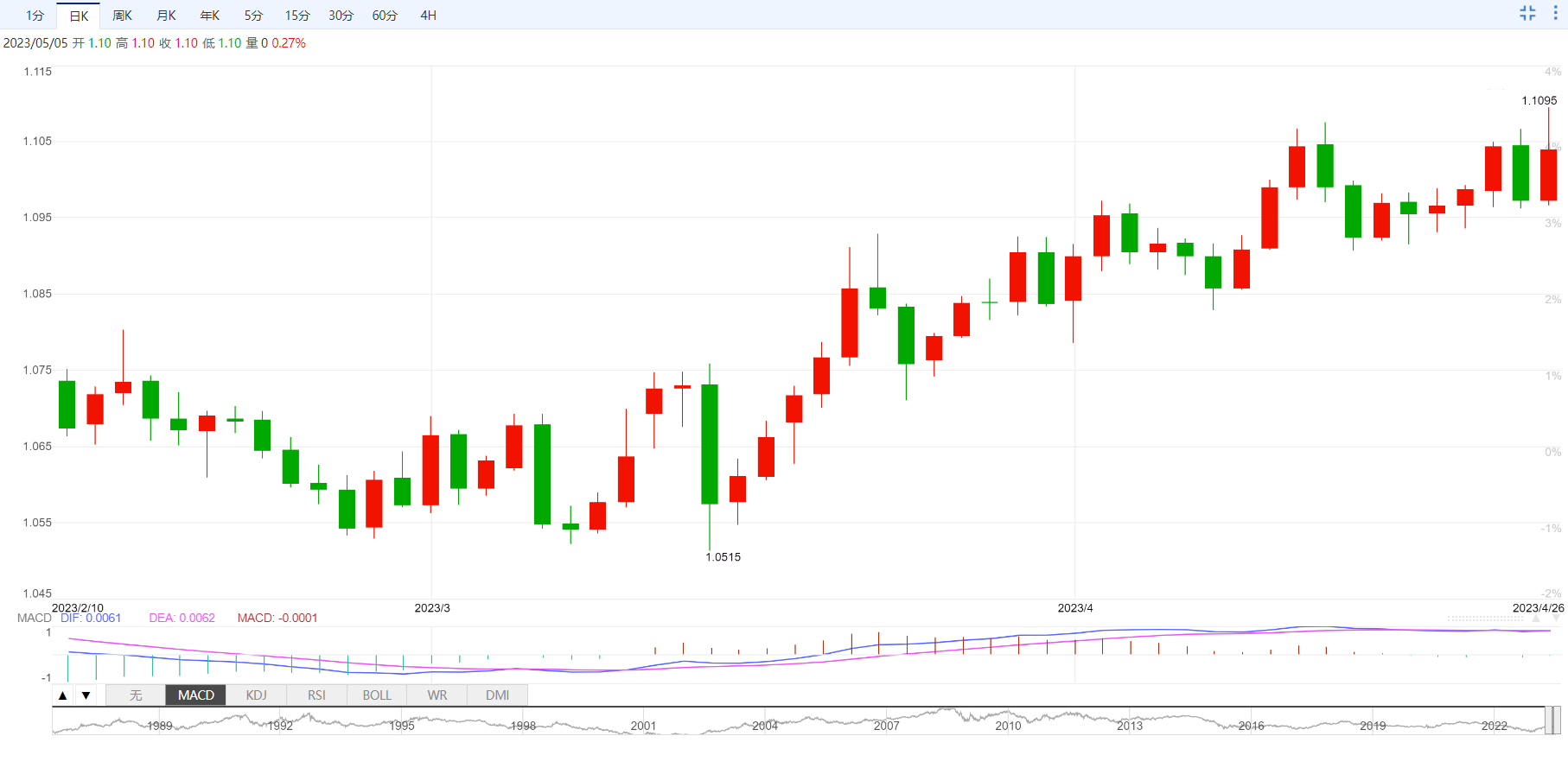
Task: Switch to the 年K yearly chart
Action: tap(209, 16)
